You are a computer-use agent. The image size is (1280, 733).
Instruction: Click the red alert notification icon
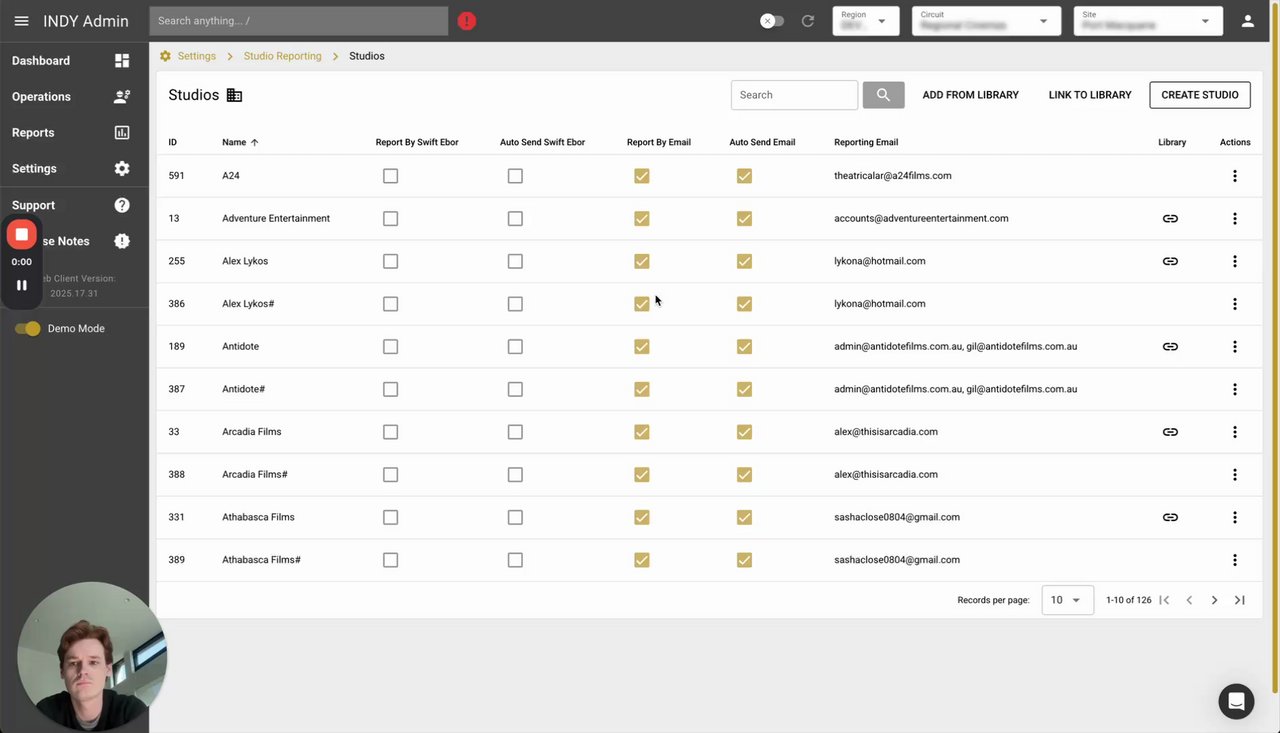pos(467,21)
